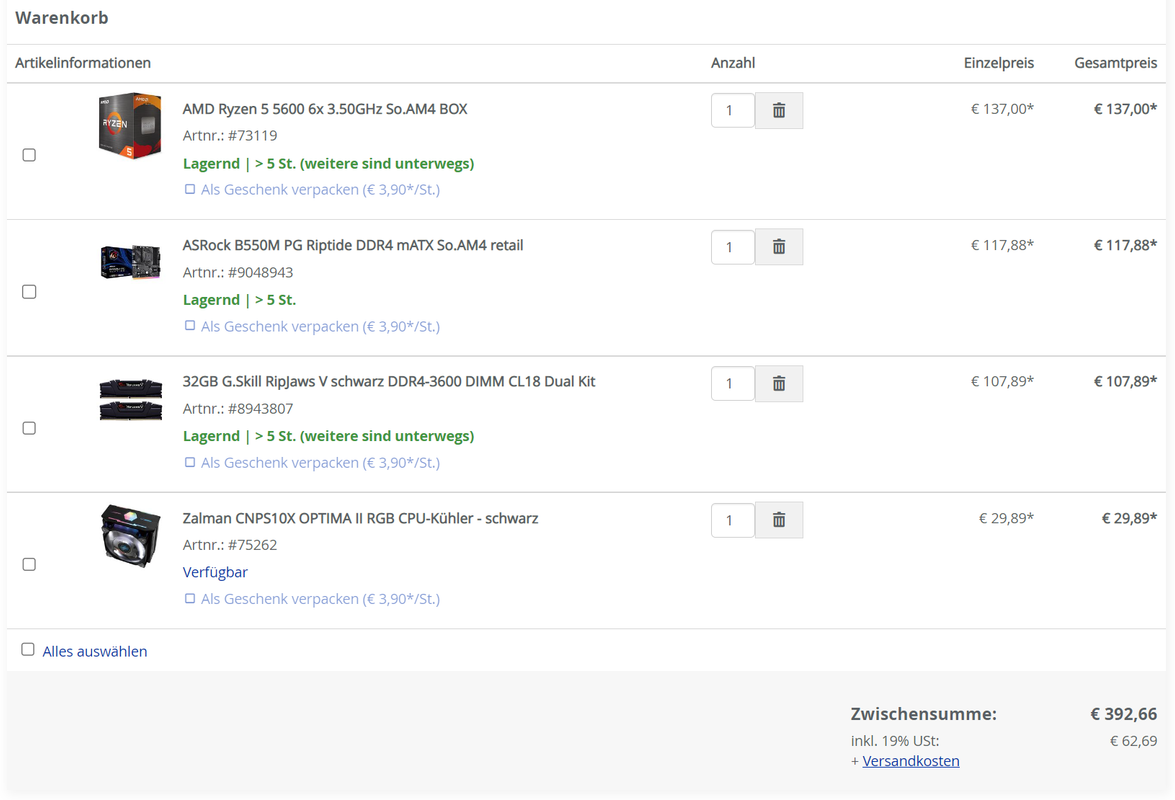Screen dimensions: 1175x800
Task: Click article number #75262
Action: (253, 545)
